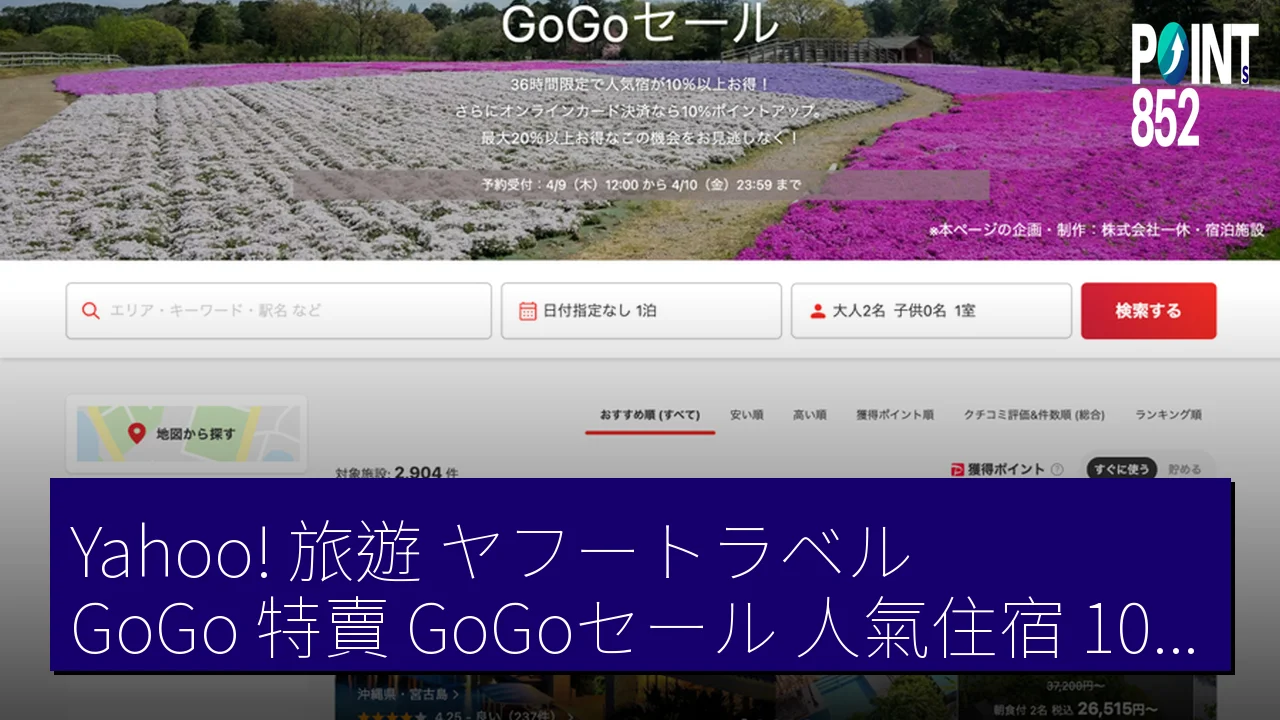Screen dimensions: 1280x720
Task: Open 地図から探す map search
Action: click(x=187, y=434)
